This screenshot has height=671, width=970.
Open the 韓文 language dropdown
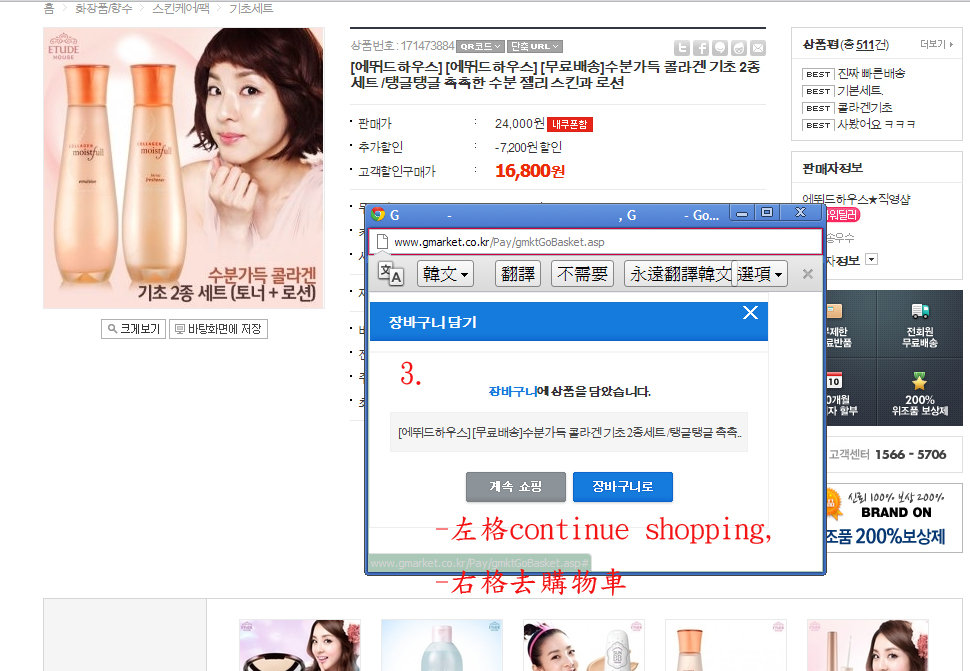pyautogui.click(x=445, y=274)
